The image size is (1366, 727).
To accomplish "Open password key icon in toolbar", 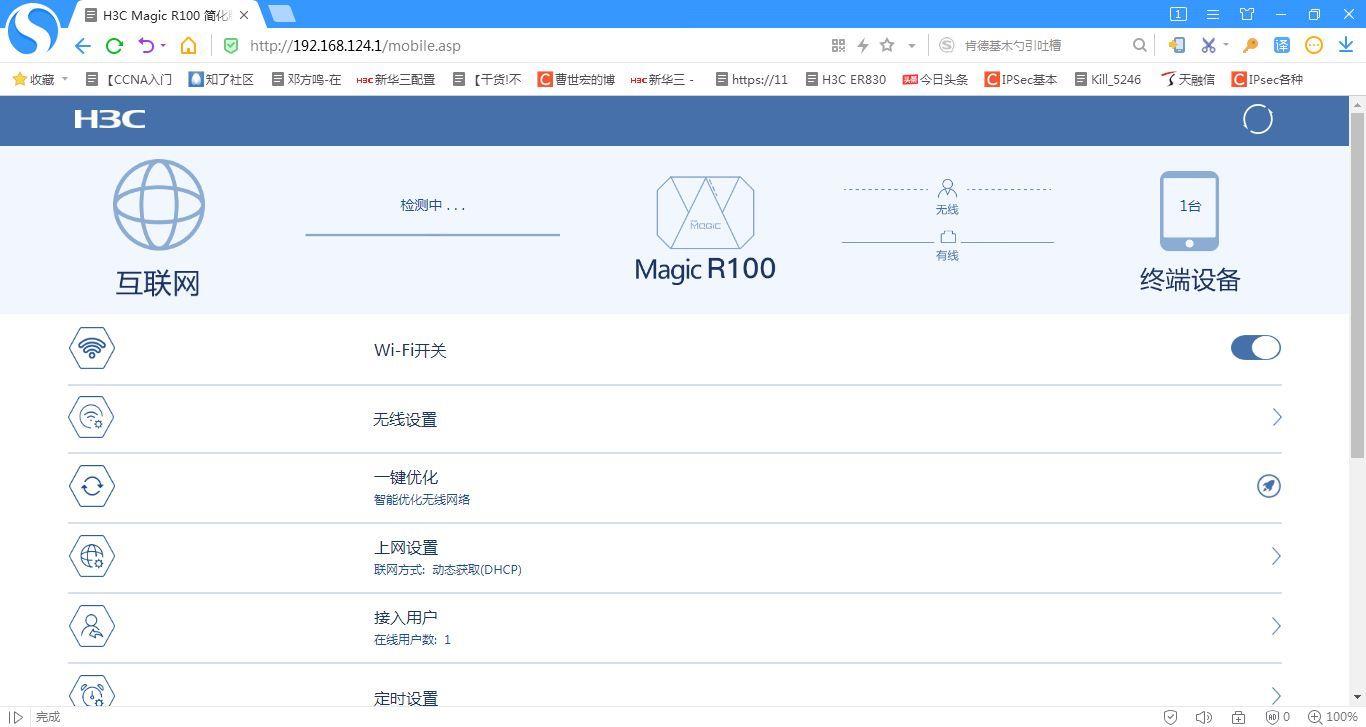I will tap(1250, 45).
